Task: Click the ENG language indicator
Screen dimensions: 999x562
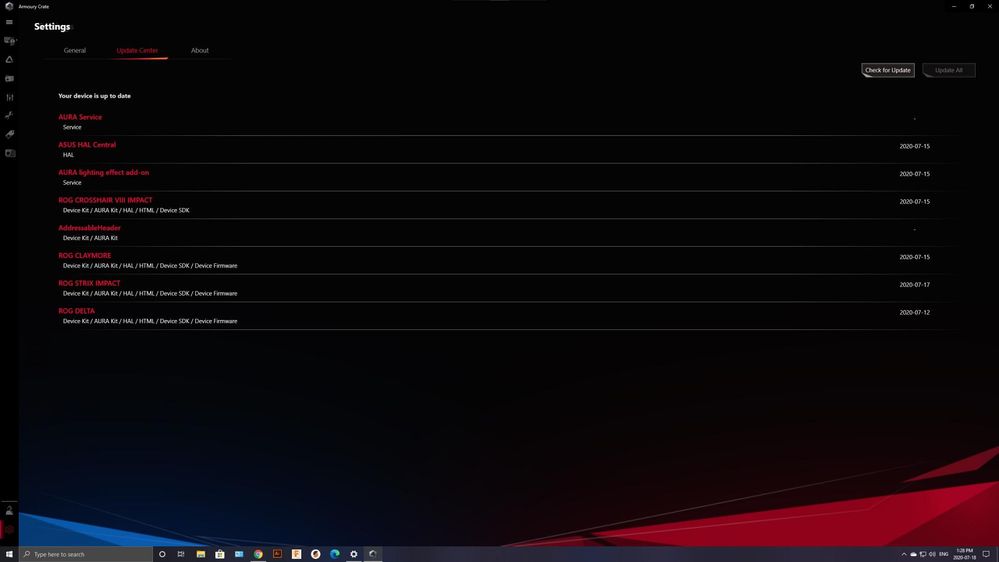Action: 944,554
